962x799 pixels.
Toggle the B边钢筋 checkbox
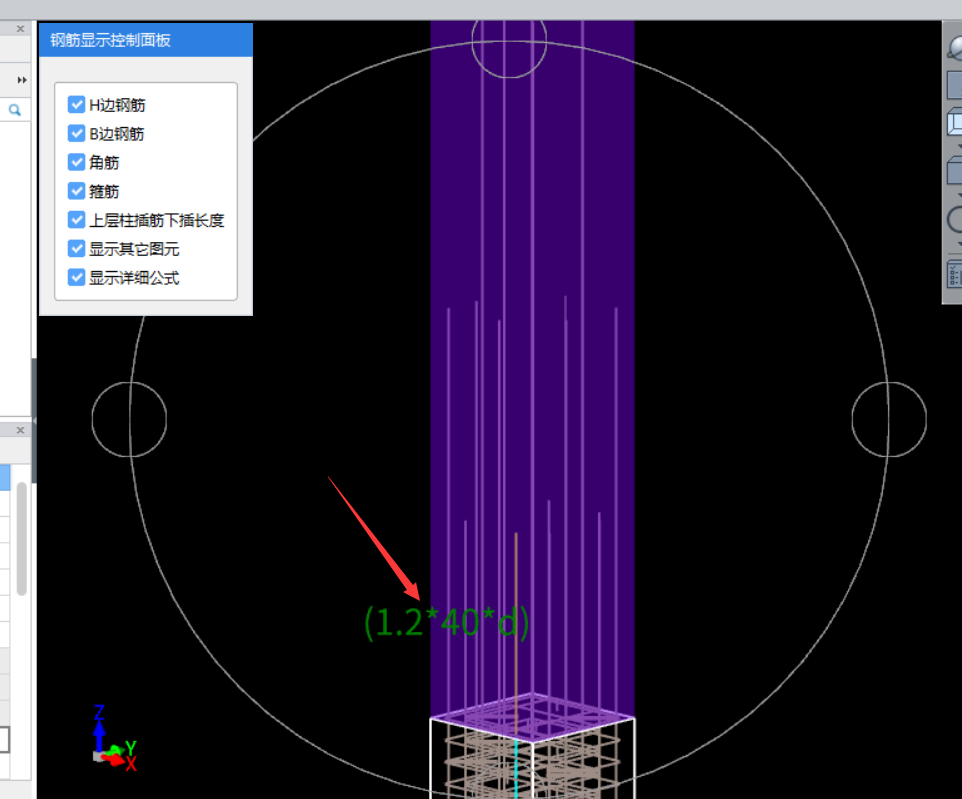tap(77, 133)
